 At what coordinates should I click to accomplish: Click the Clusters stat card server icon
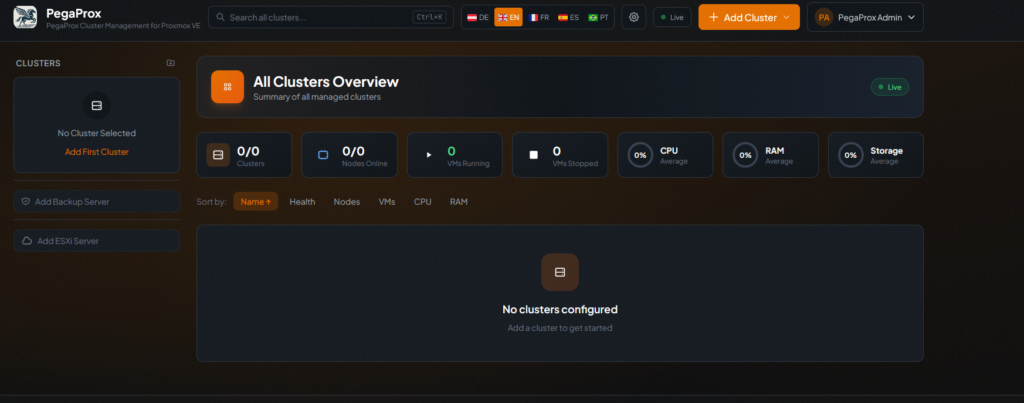218,155
